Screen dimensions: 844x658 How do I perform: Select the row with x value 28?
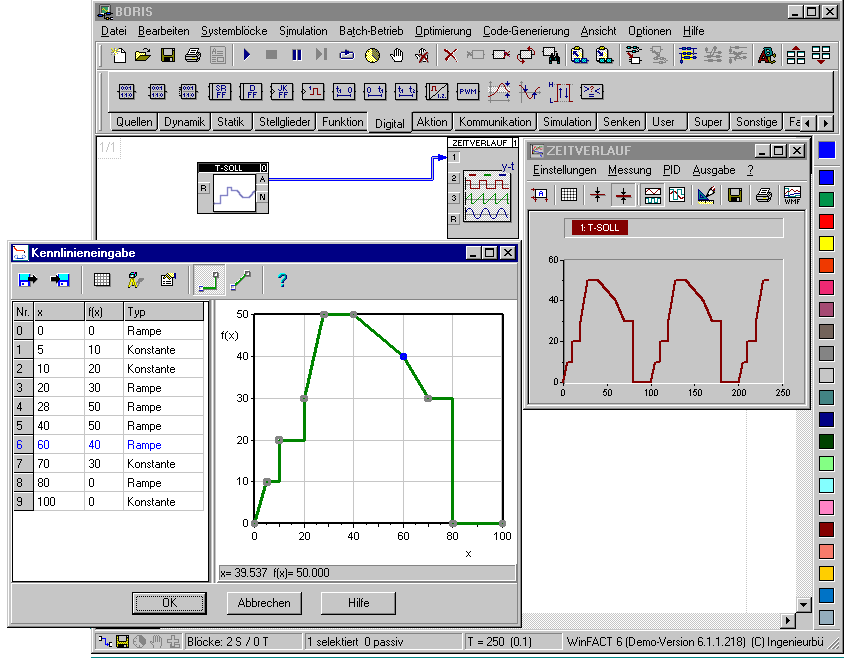(109, 407)
